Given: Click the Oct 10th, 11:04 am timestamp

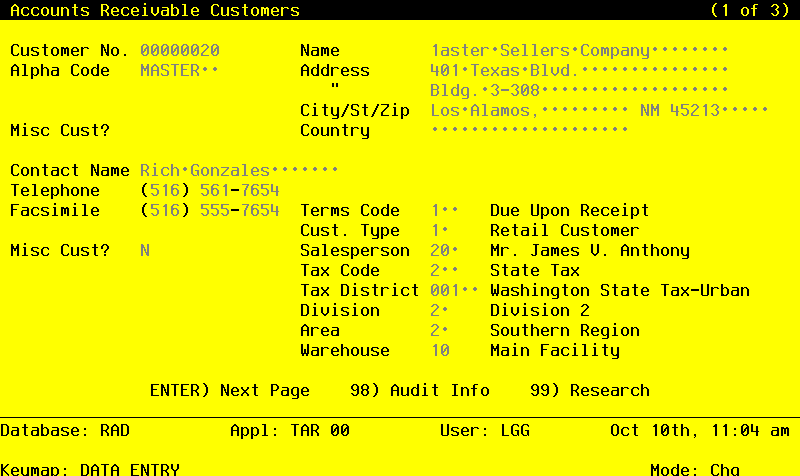Looking at the screenshot, I should tap(699, 431).
